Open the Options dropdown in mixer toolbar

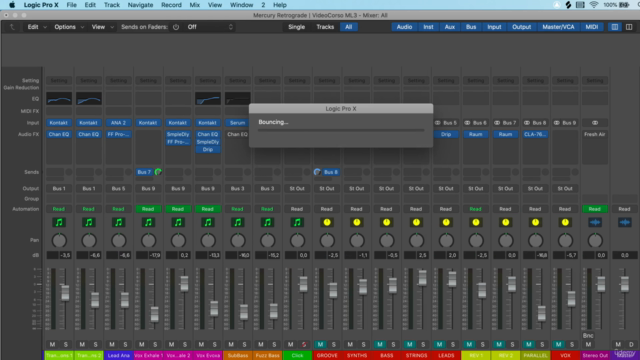(x=69, y=27)
